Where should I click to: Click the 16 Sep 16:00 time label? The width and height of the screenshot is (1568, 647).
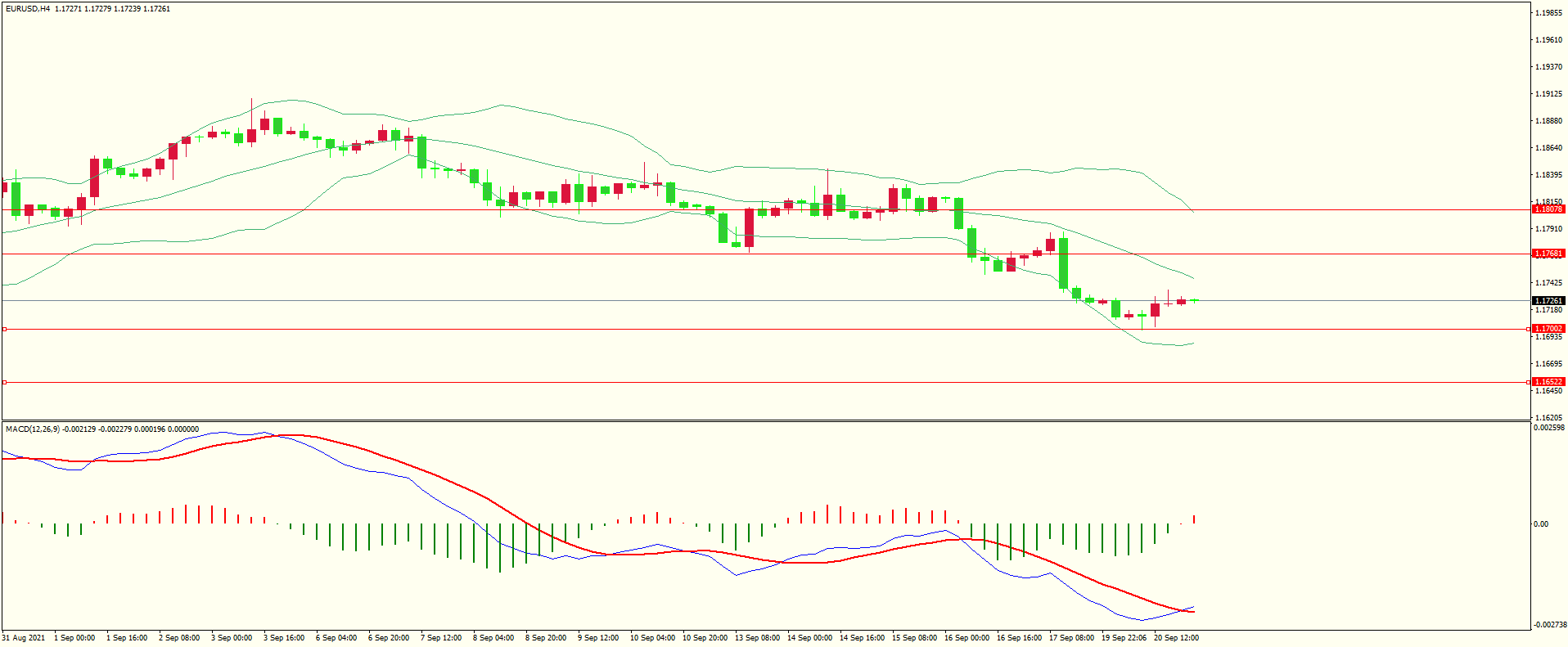tap(1019, 638)
